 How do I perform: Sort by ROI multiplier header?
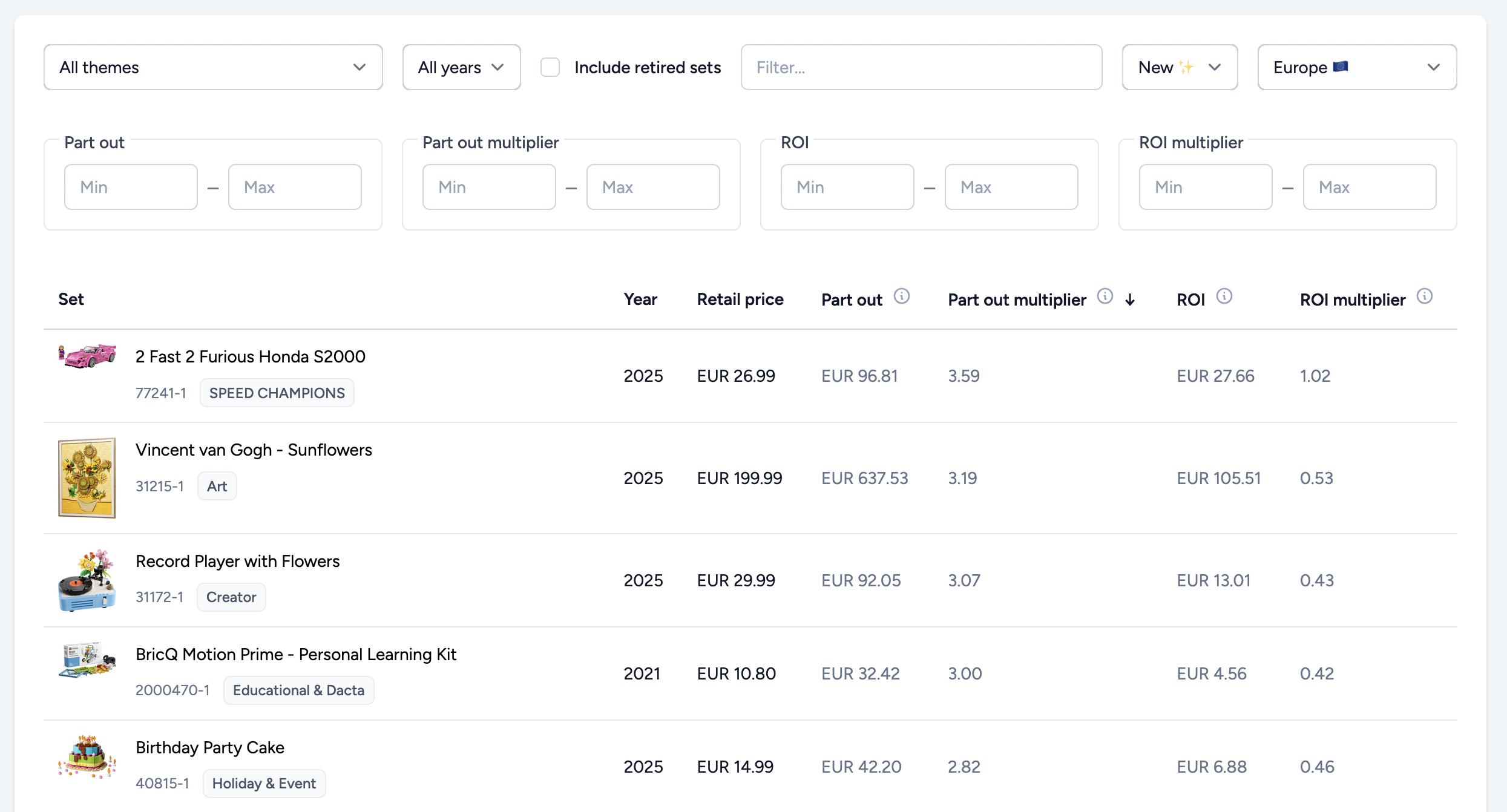(x=1353, y=300)
